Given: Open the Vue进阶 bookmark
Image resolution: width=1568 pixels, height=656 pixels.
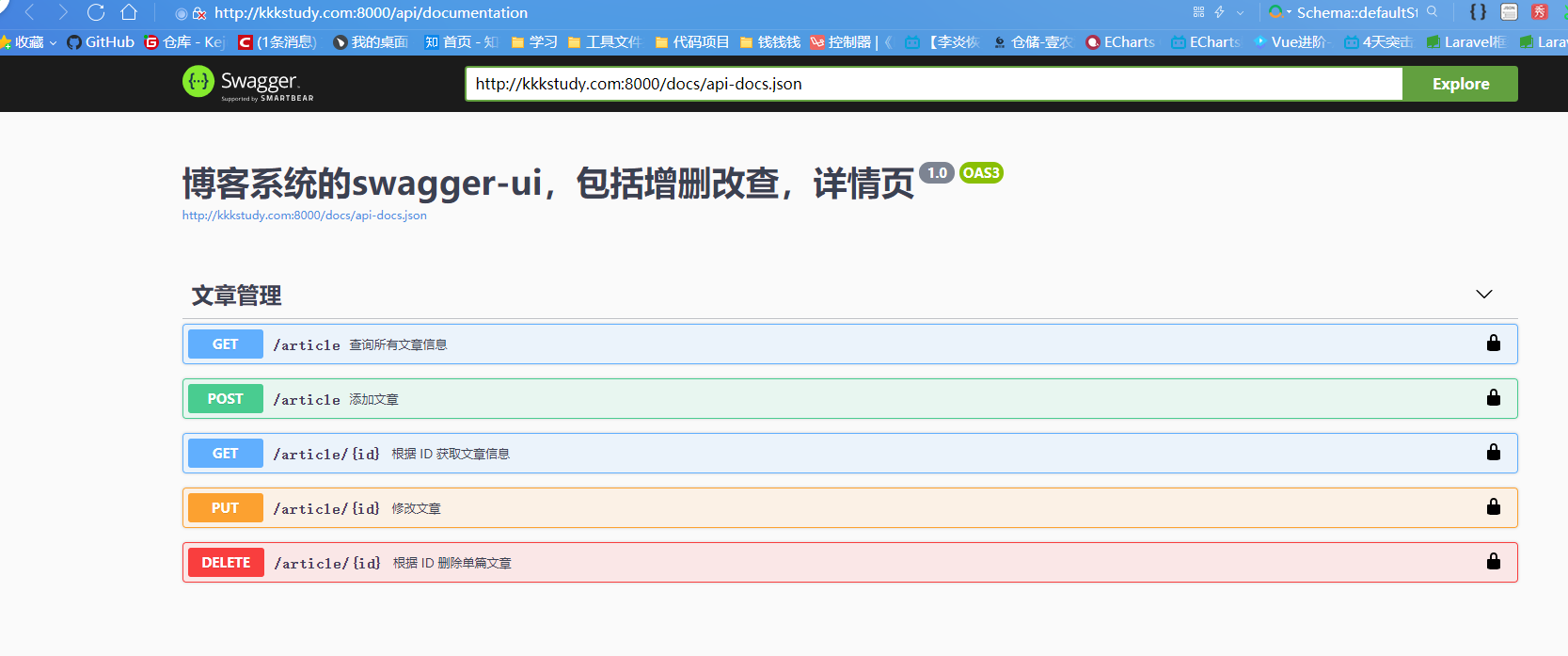Looking at the screenshot, I should coord(1292,42).
